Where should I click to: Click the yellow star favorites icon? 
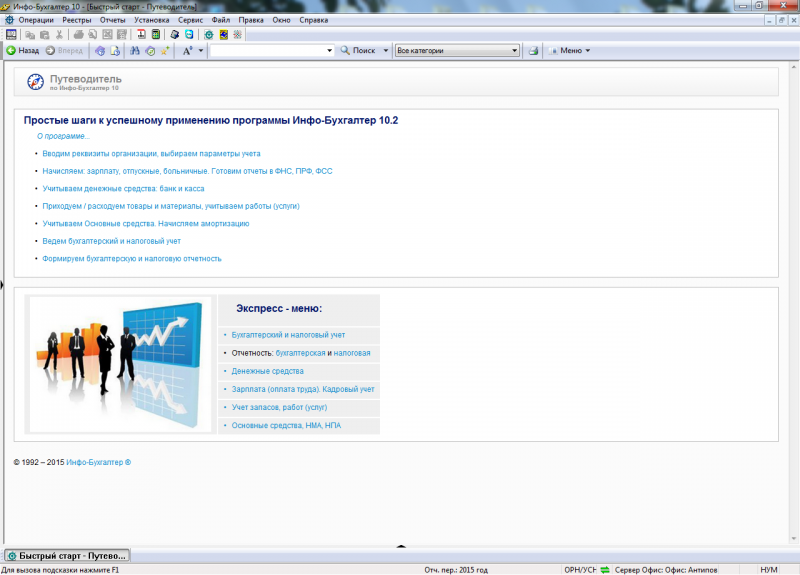165,51
